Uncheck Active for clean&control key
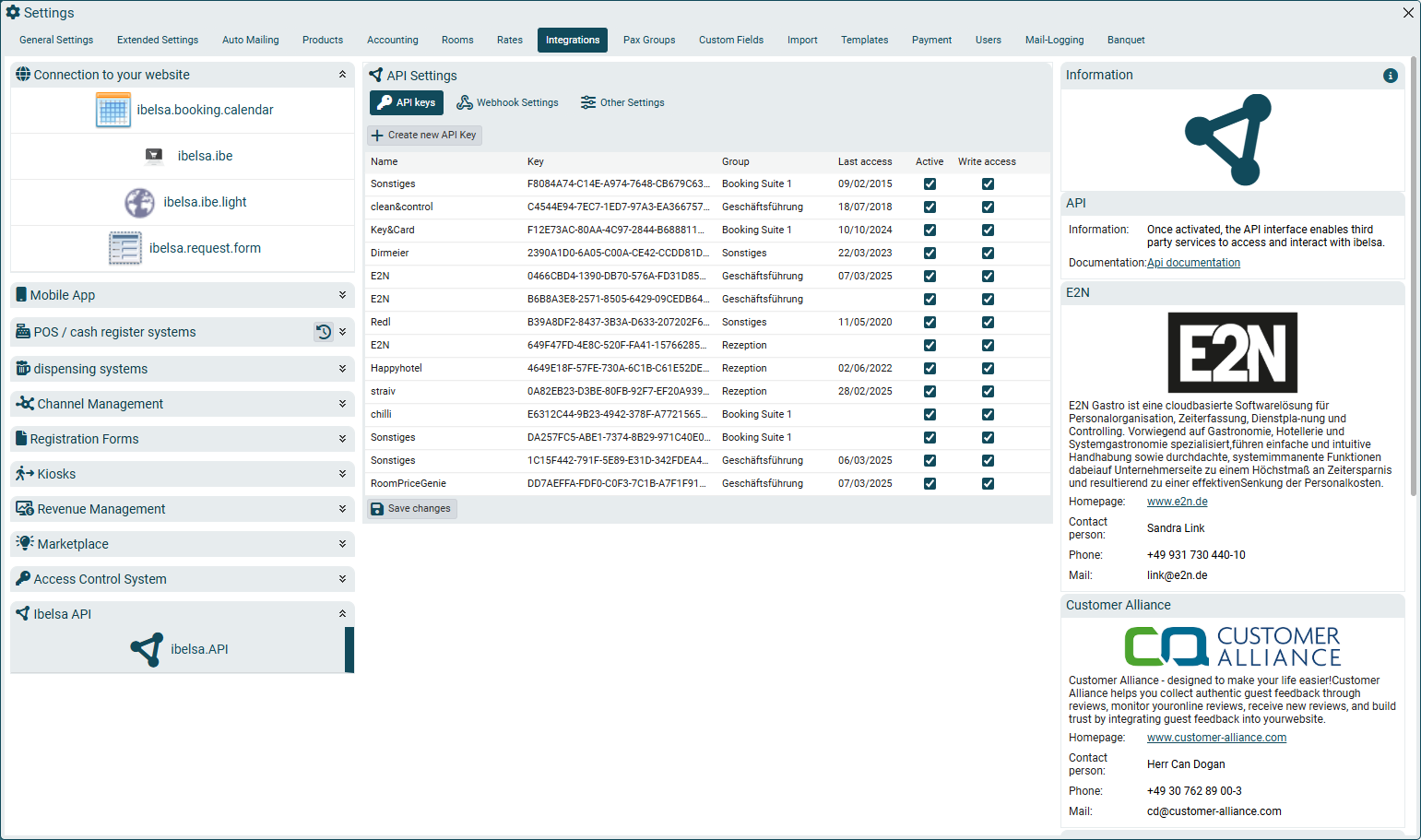Image resolution: width=1421 pixels, height=840 pixels. 930,207
